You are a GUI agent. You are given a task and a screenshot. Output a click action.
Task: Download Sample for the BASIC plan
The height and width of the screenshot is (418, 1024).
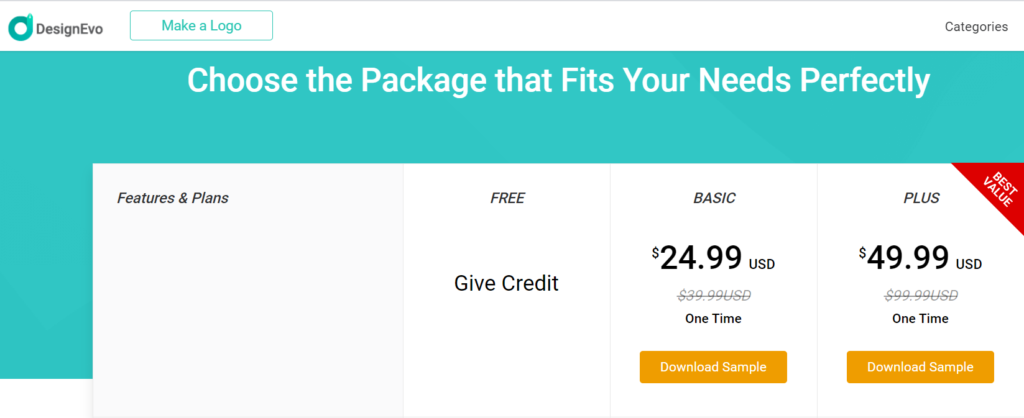pyautogui.click(x=713, y=367)
